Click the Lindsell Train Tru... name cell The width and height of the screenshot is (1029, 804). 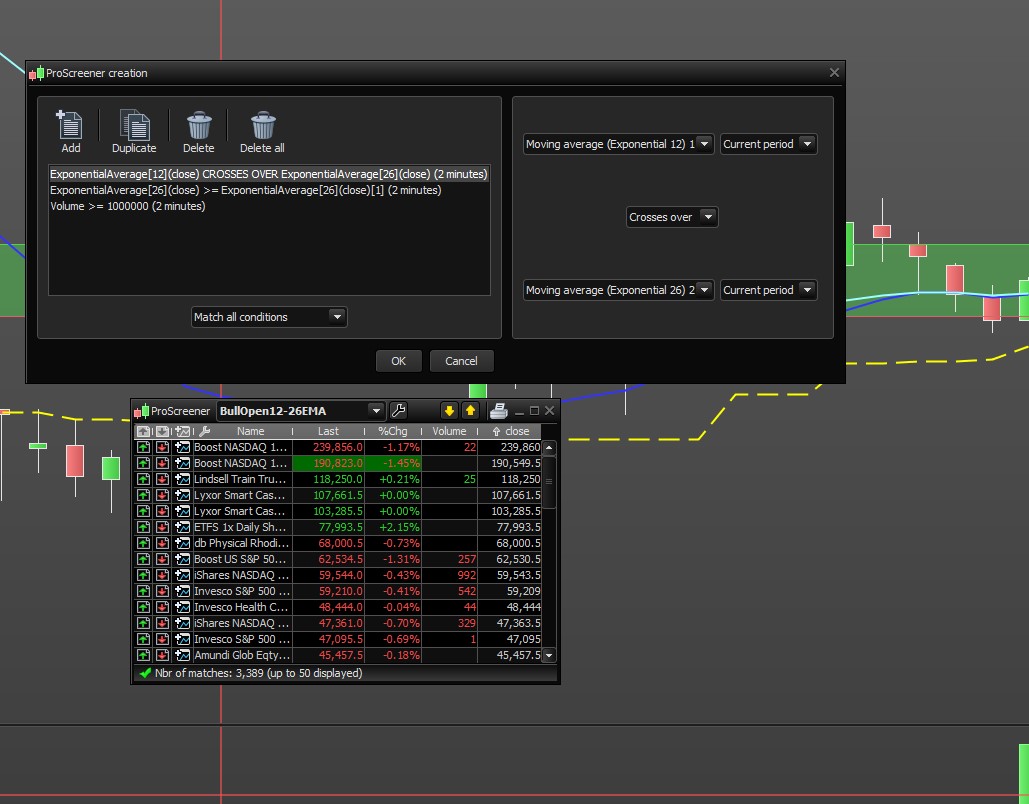pos(241,479)
